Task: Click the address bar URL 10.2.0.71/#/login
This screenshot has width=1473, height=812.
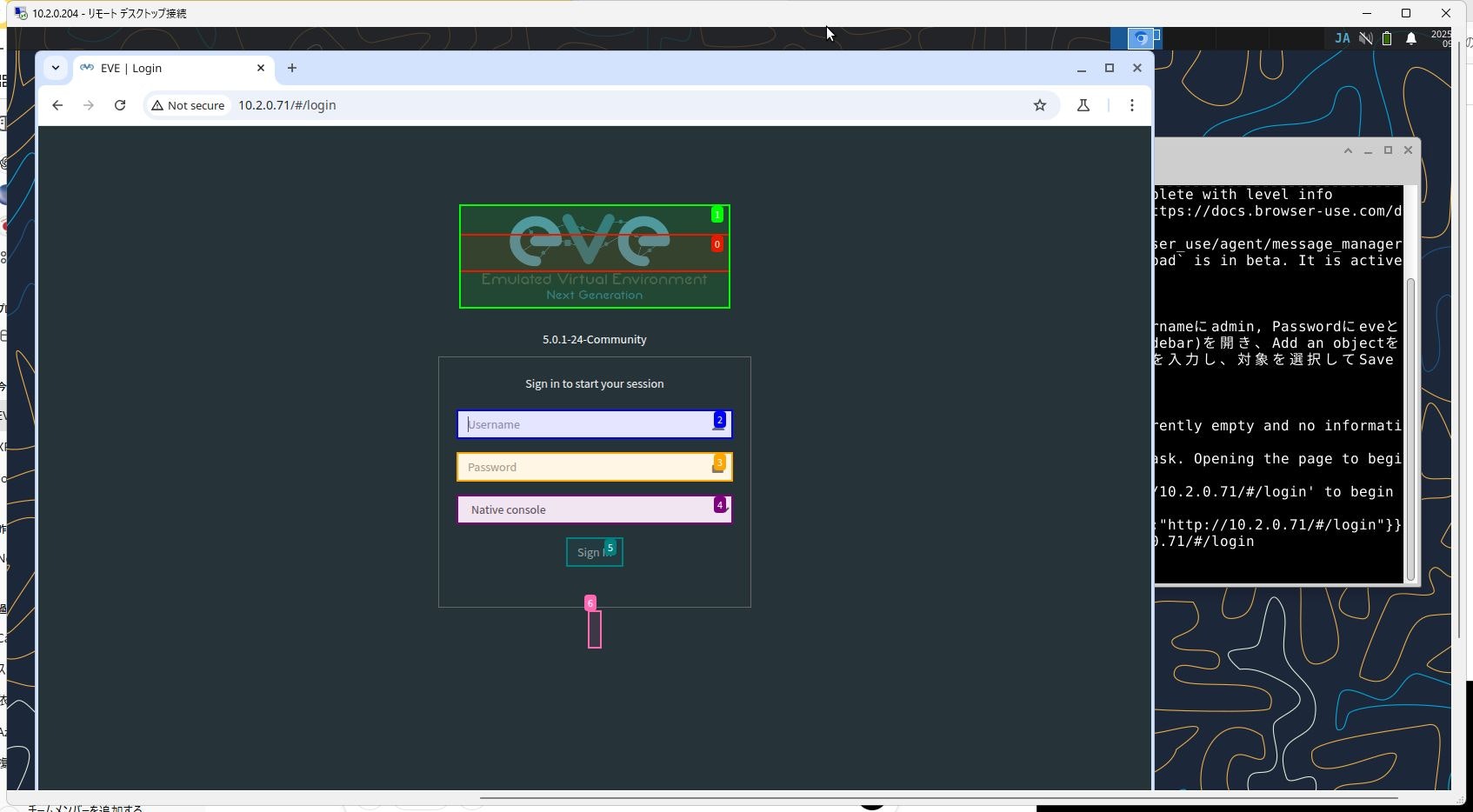Action: tap(287, 105)
